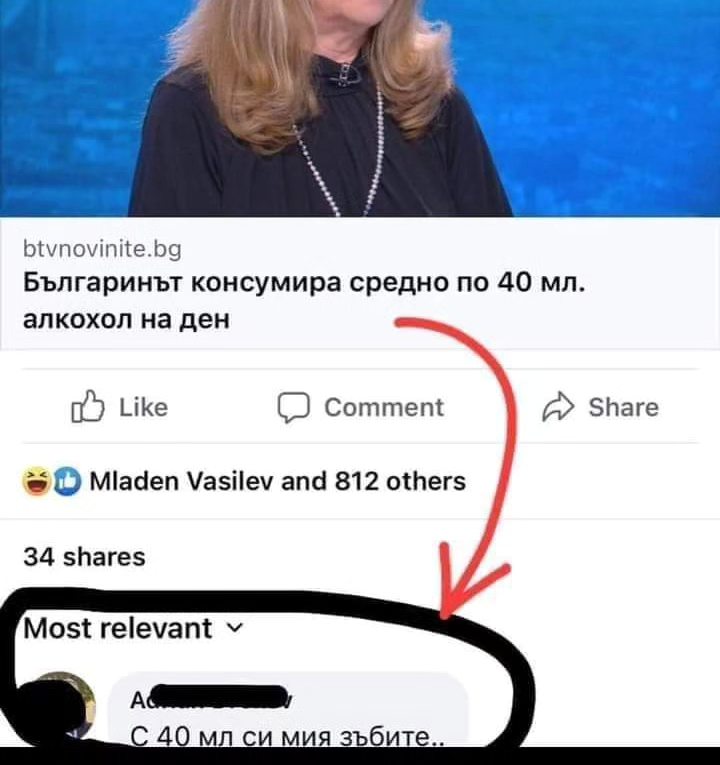
Task: Click the Share arrow icon
Action: coord(559,406)
